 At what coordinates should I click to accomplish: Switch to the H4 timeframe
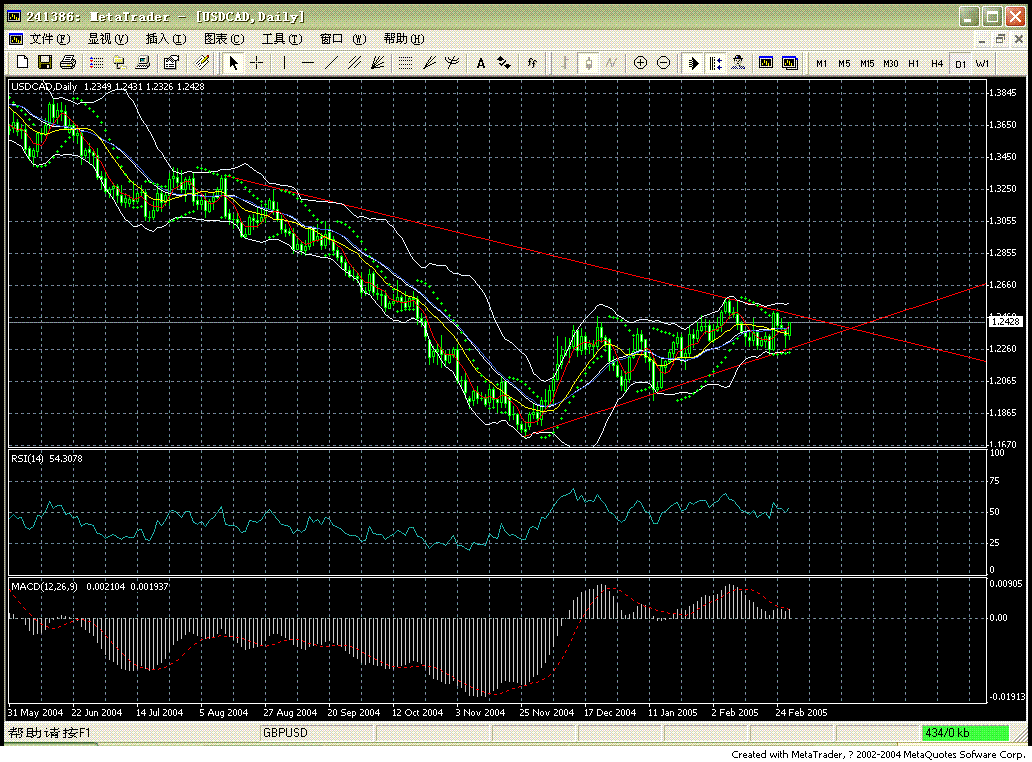[937, 62]
